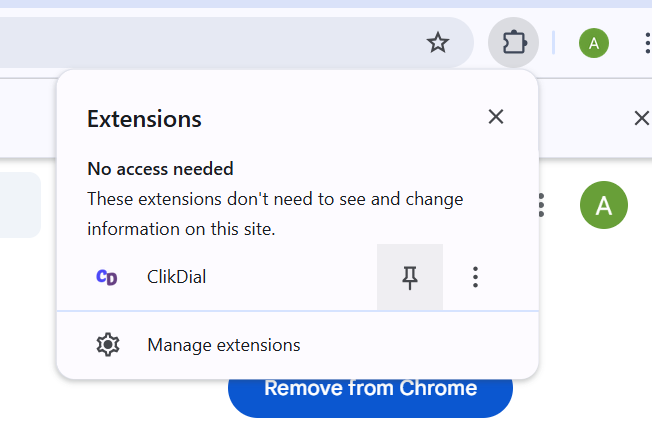Open the large green account avatar on page
The height and width of the screenshot is (423, 652).
(x=604, y=205)
